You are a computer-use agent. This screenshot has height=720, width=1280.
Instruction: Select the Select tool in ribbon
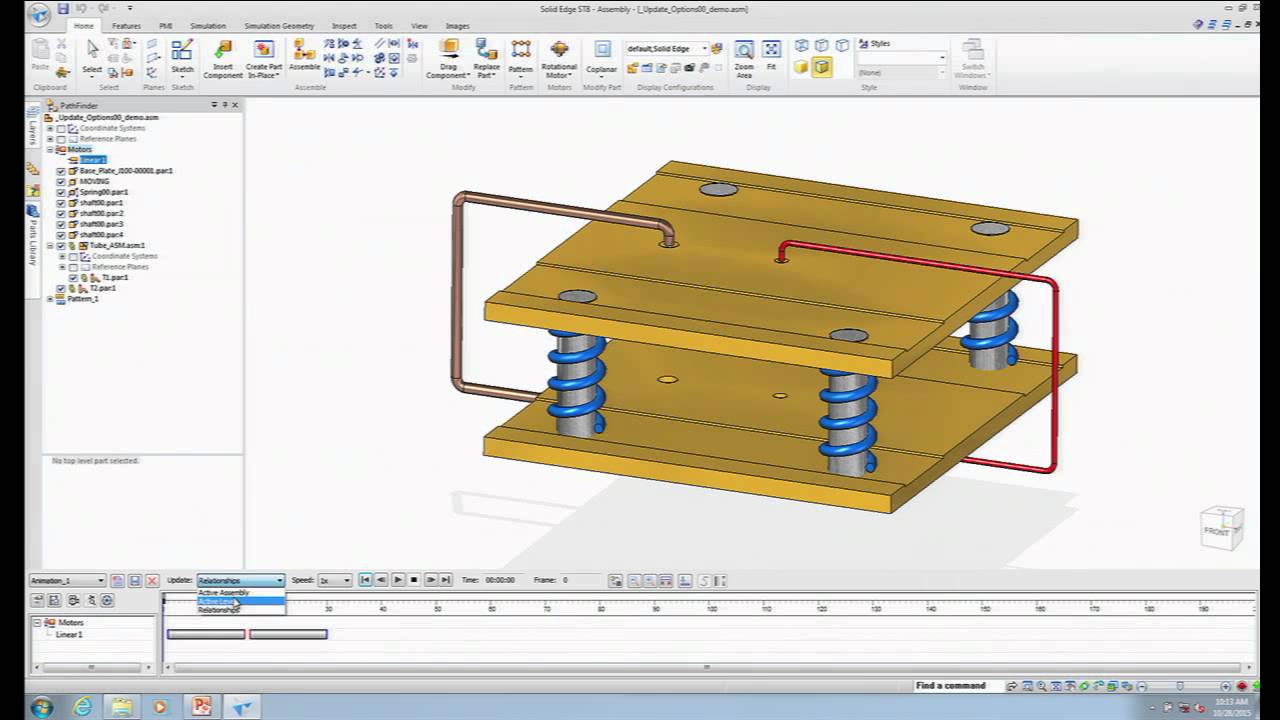[92, 59]
